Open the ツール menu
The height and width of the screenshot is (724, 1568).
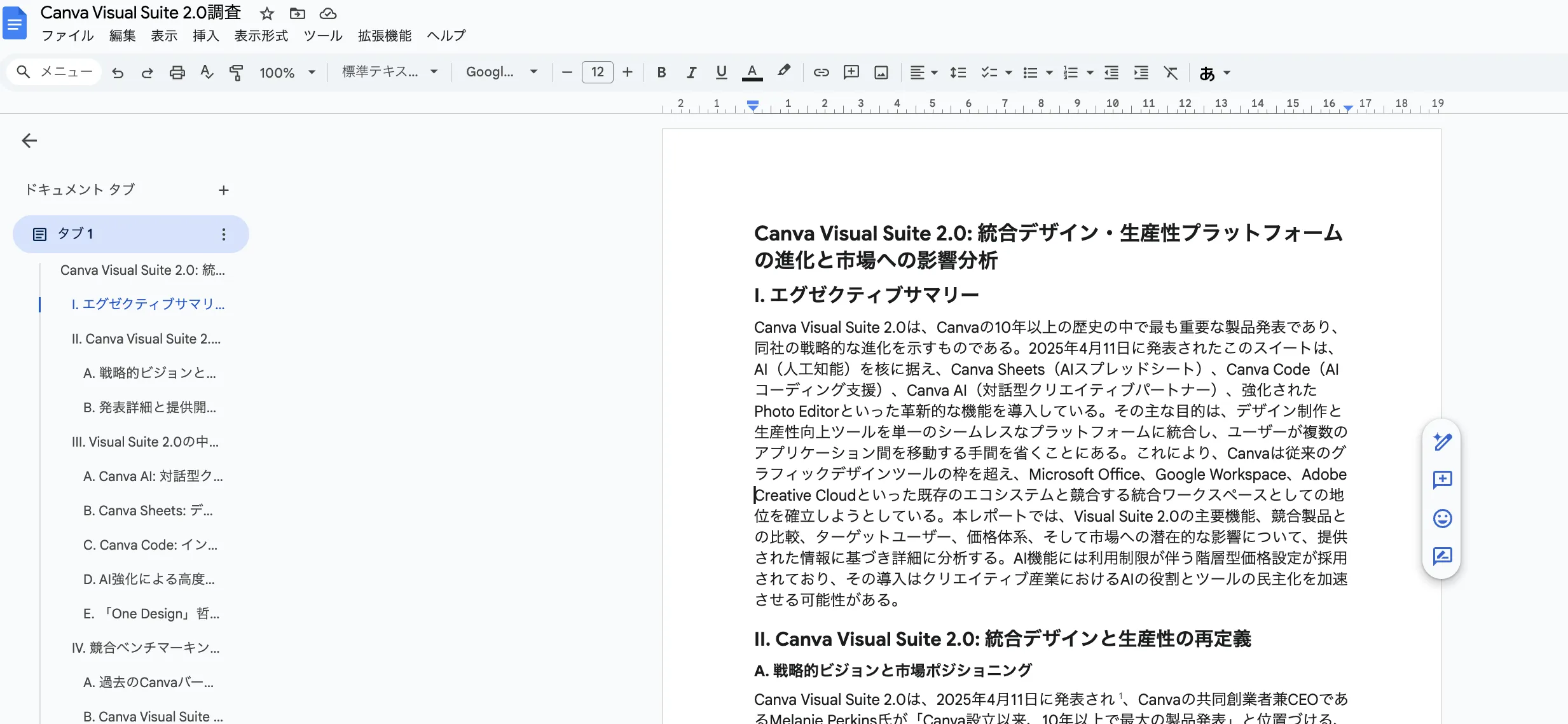coord(323,36)
